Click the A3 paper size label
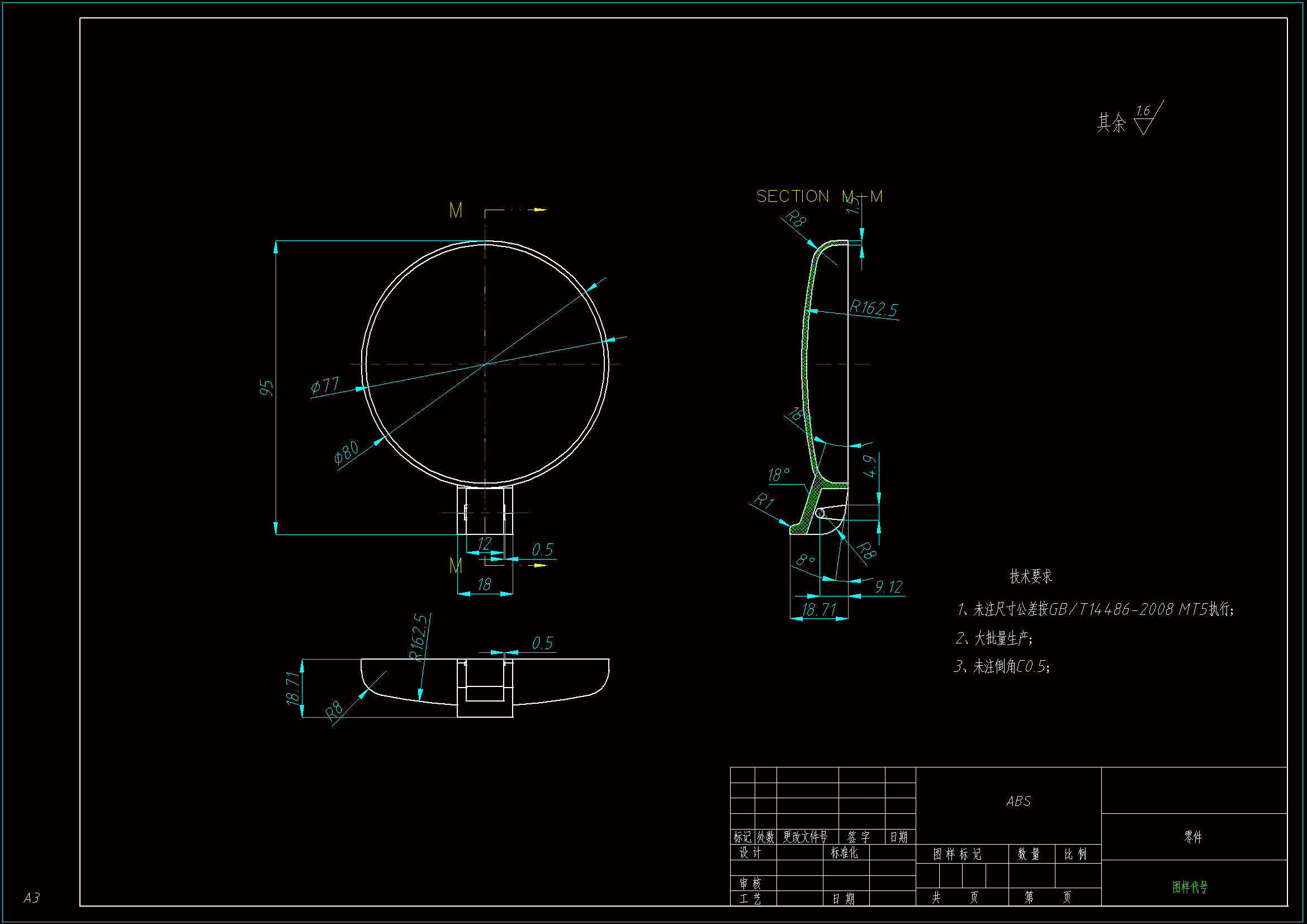 pyautogui.click(x=32, y=898)
